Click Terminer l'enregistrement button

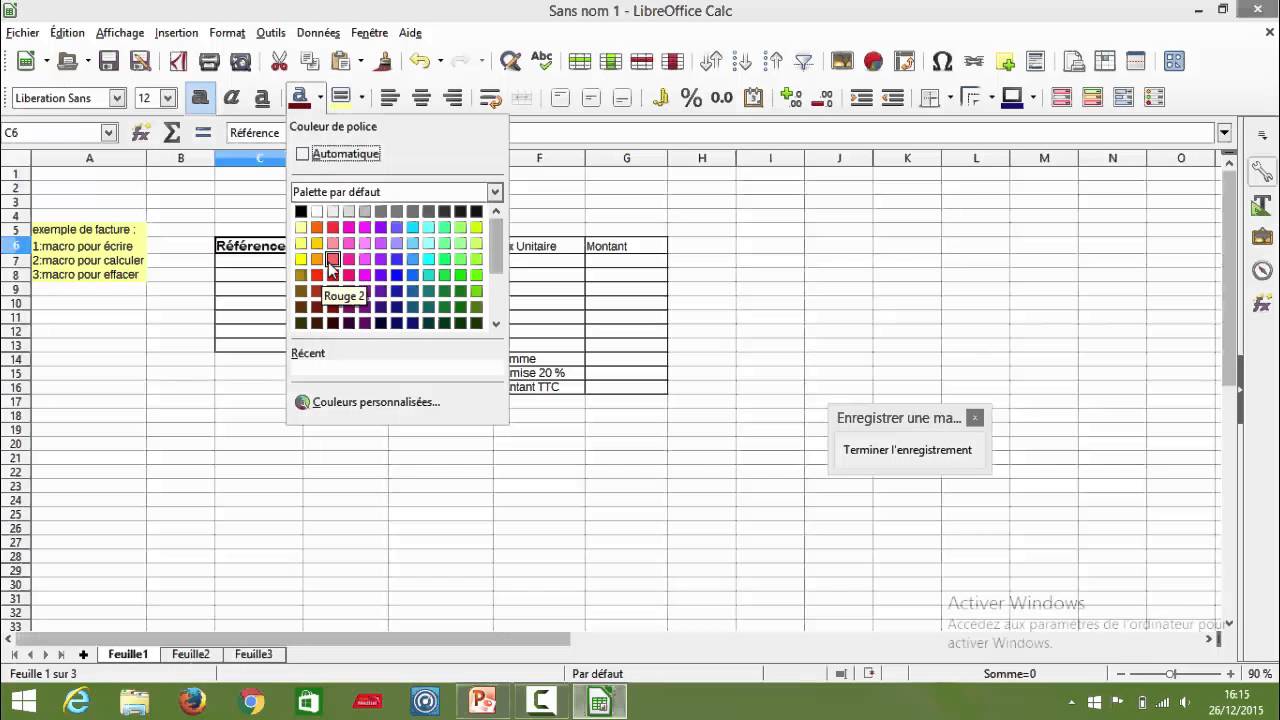tap(907, 450)
